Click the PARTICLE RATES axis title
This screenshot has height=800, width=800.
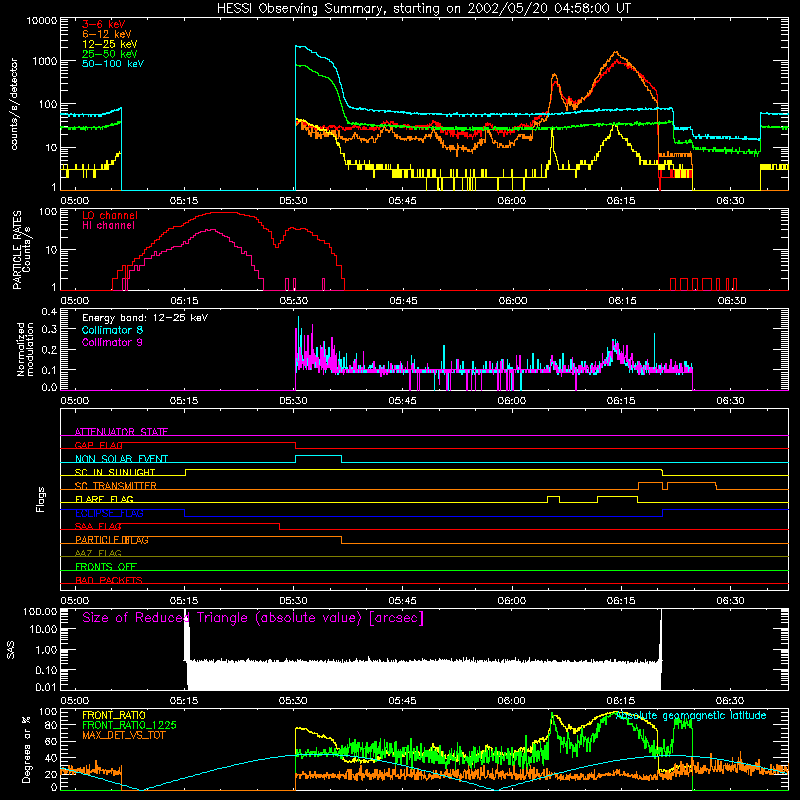pyautogui.click(x=17, y=249)
